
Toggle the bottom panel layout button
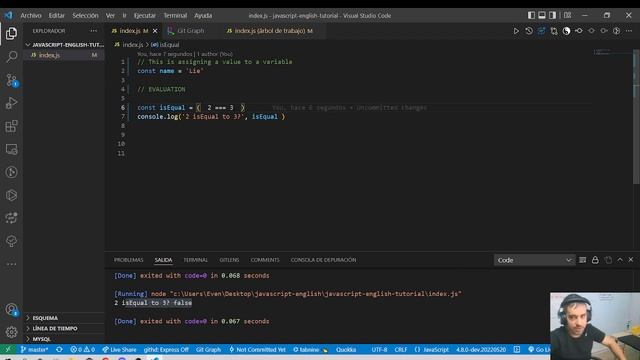[x=542, y=15]
